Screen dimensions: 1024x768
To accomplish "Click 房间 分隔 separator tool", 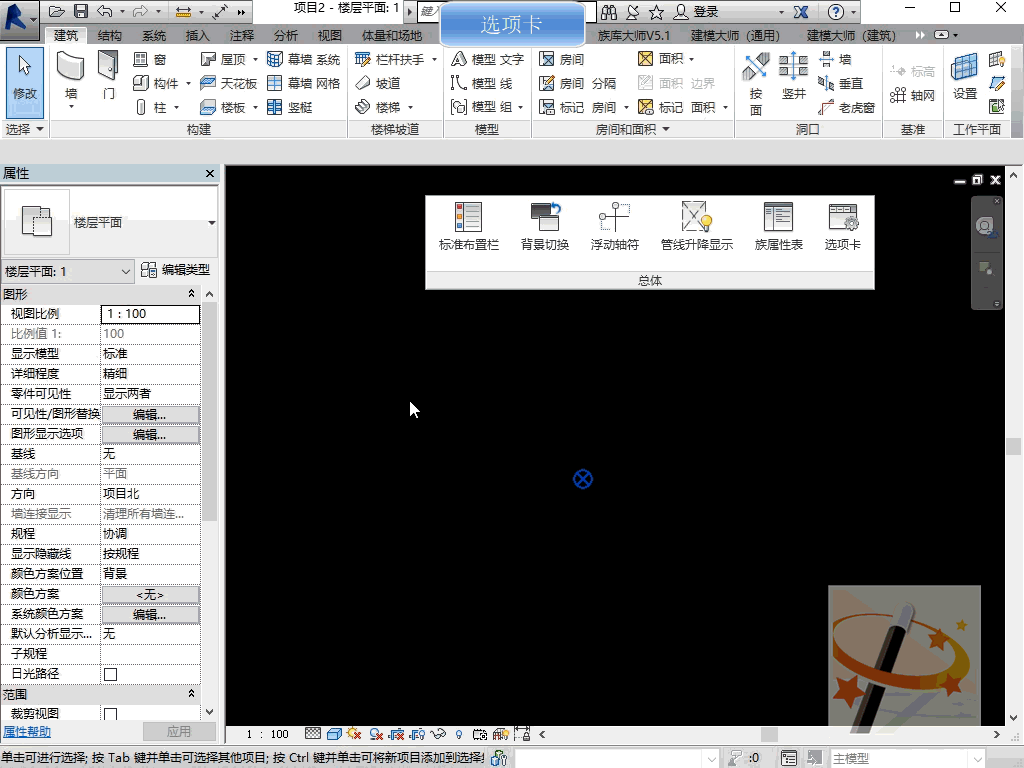I will 577,83.
